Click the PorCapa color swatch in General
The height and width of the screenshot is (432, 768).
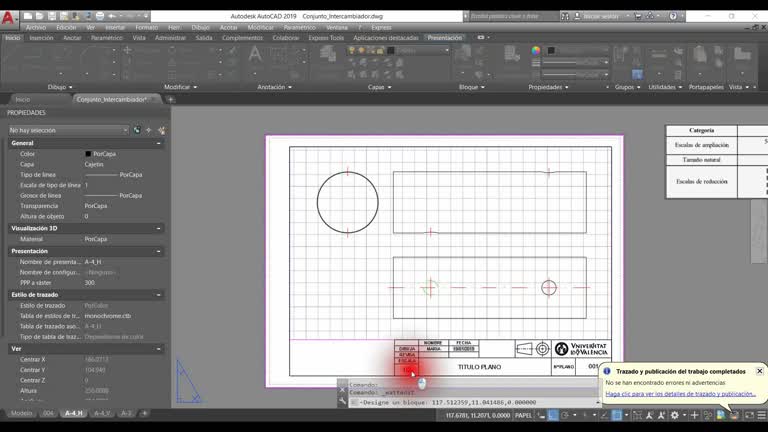(x=88, y=154)
